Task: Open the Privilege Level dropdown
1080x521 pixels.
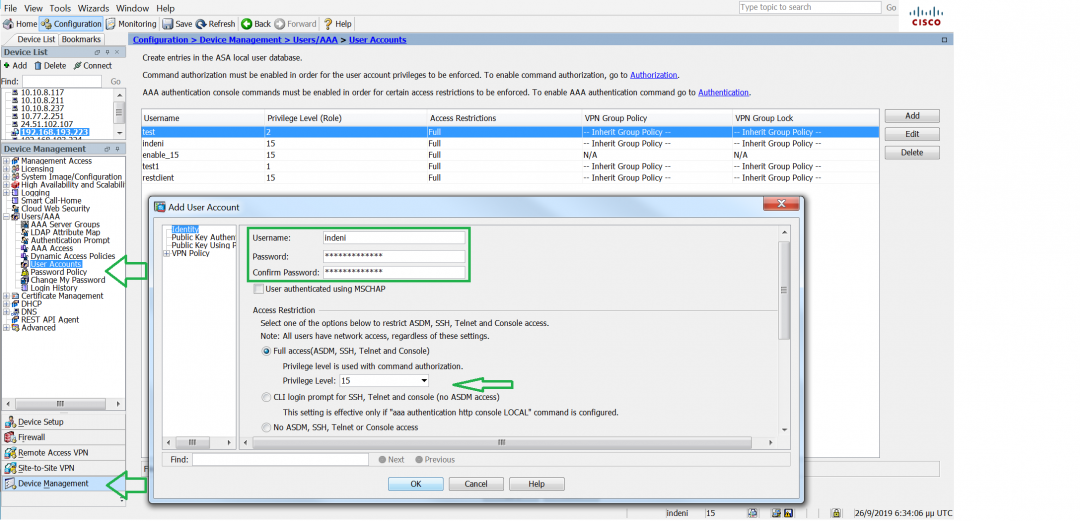Action: coord(424,381)
